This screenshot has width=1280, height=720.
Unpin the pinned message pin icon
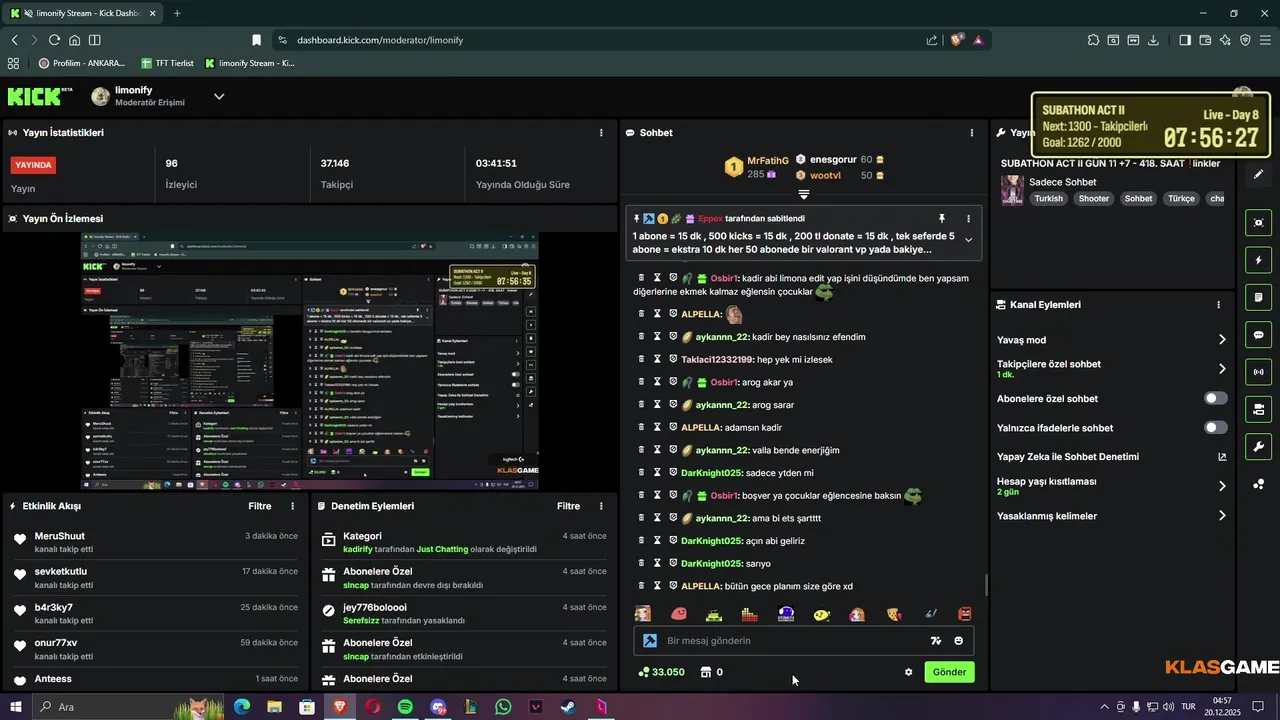coord(941,218)
